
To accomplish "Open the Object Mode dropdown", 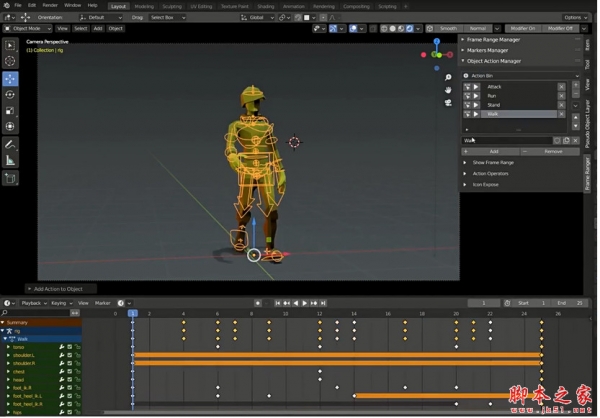I will point(28,28).
